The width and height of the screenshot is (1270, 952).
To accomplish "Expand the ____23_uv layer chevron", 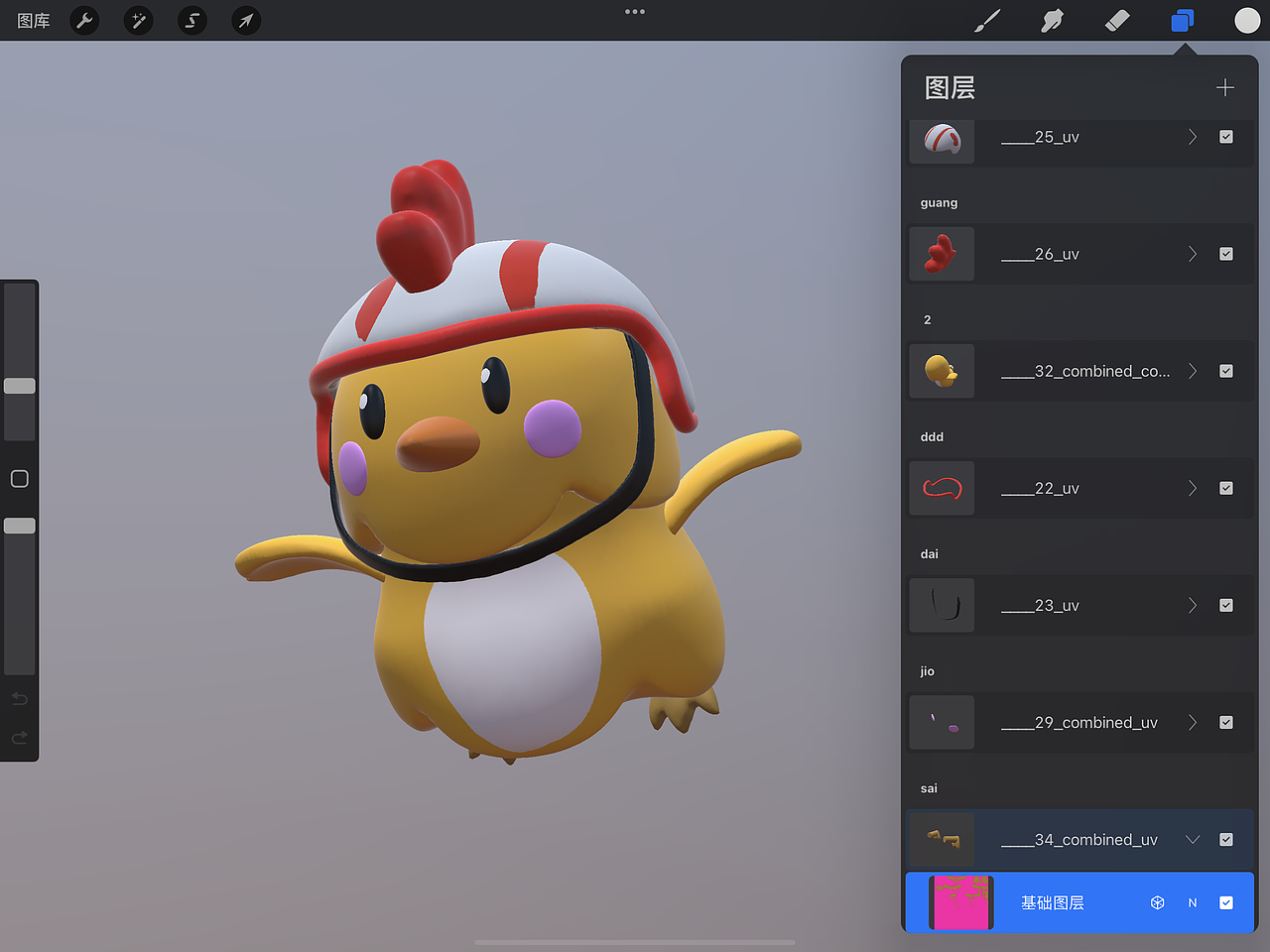I will (x=1193, y=605).
